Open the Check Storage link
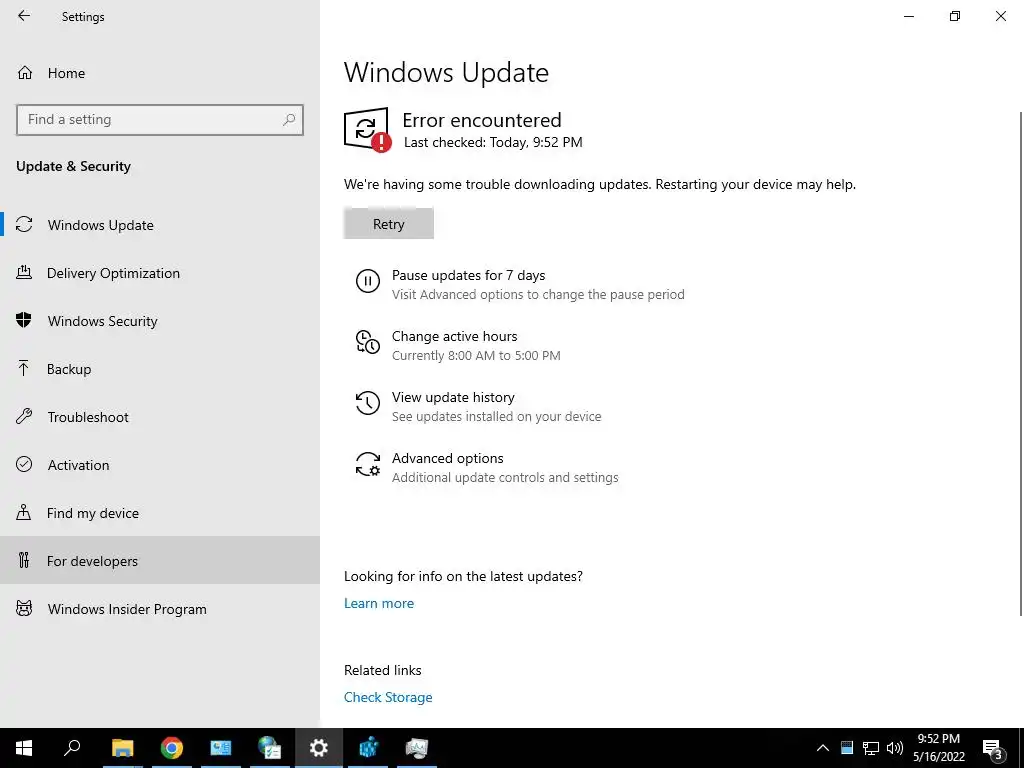Screen dimensions: 1024x768 (x=388, y=697)
